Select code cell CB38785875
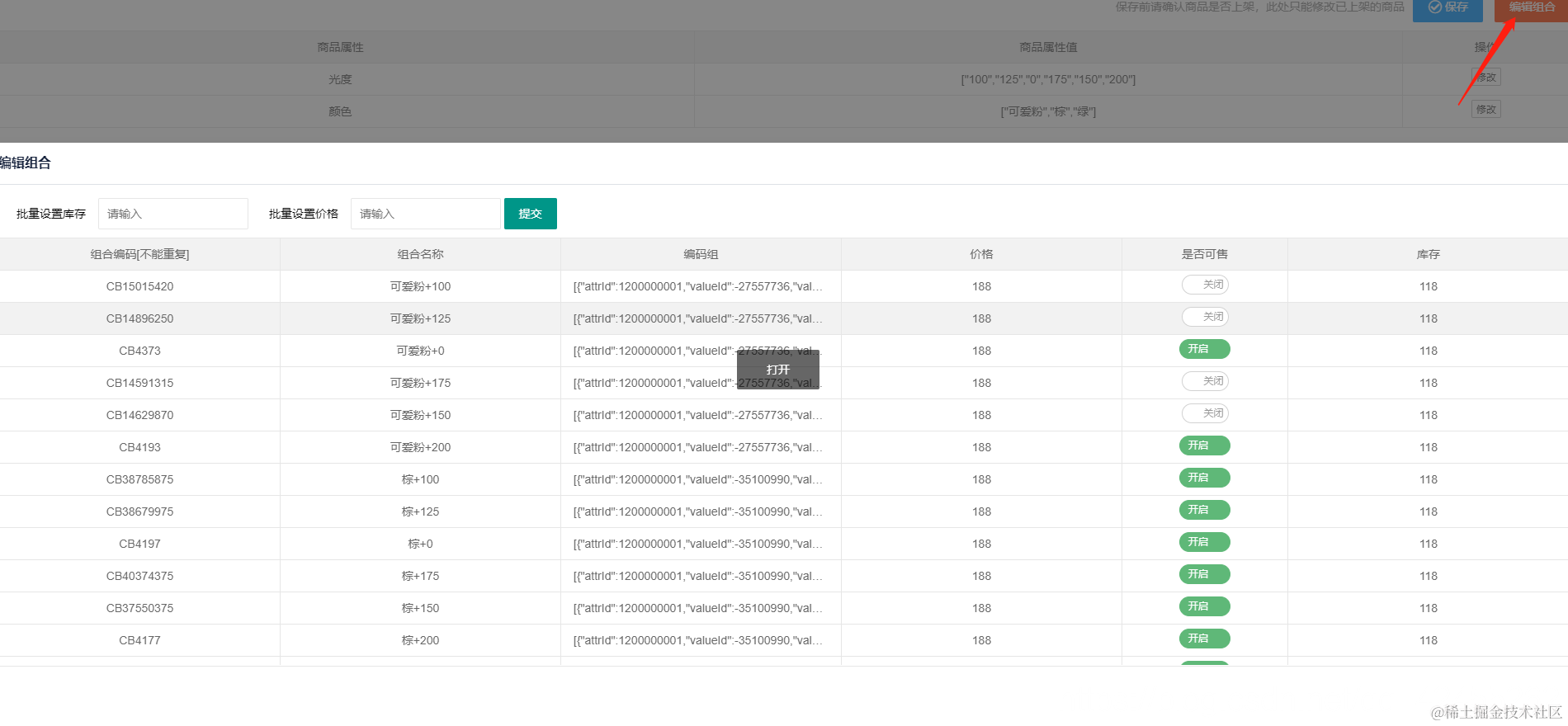Viewport: 1568px width, 726px height. (x=140, y=479)
